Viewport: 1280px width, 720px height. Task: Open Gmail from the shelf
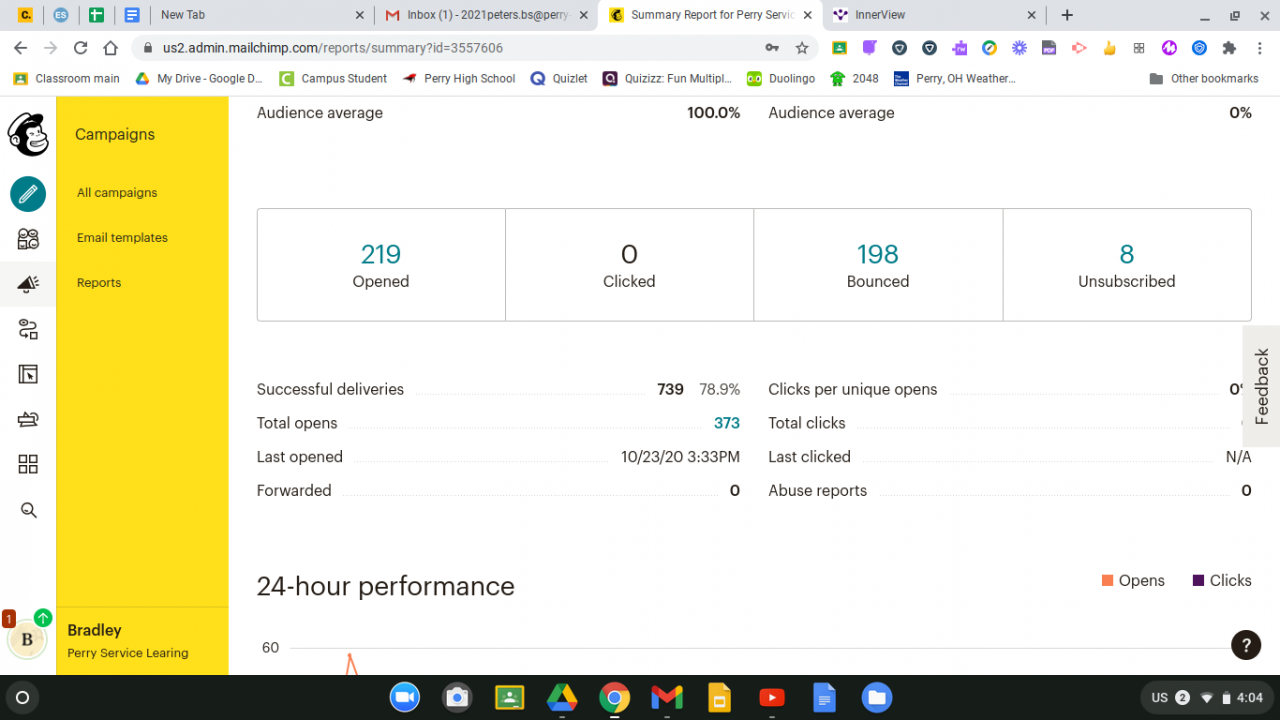pos(667,697)
